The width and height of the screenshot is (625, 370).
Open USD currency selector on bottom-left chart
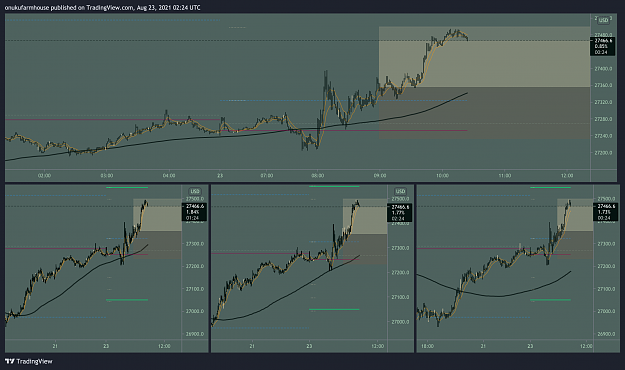[195, 191]
